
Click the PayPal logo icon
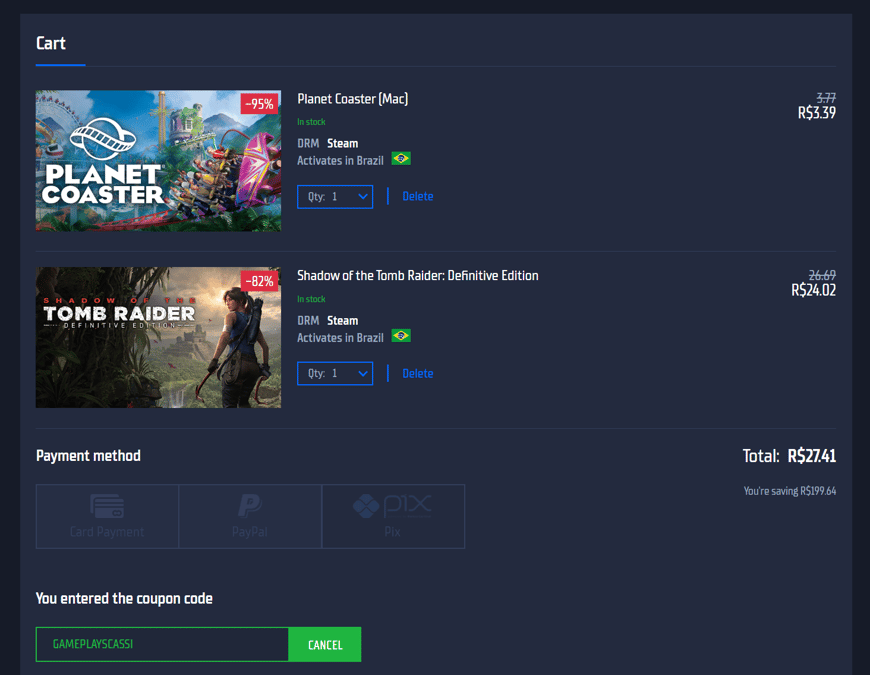point(250,506)
